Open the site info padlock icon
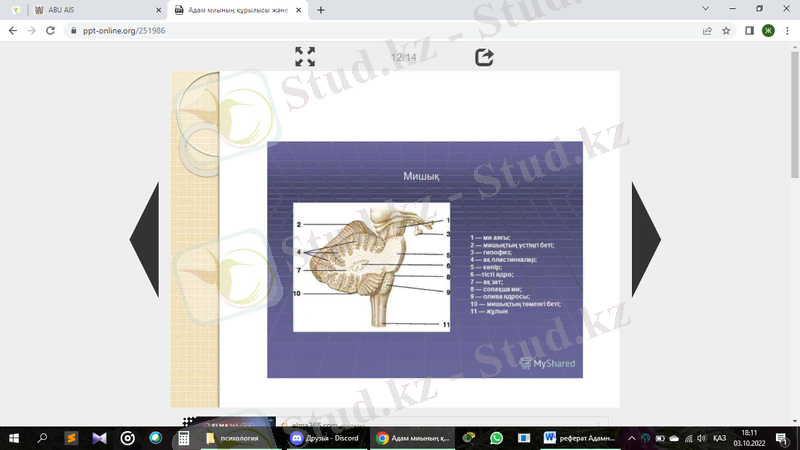 (73, 31)
